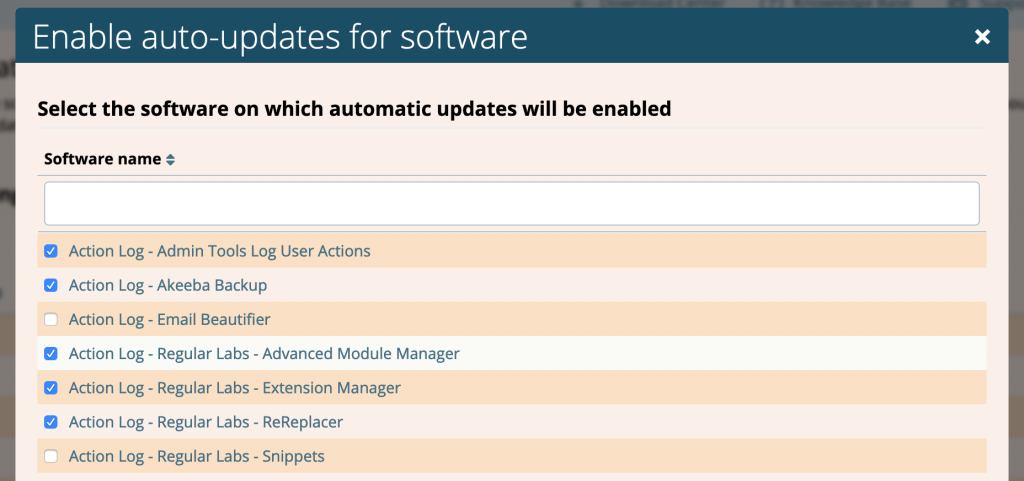Select 'Action Log - Admin Tools Log User Actions' text
The image size is (1024, 481).
coord(219,251)
